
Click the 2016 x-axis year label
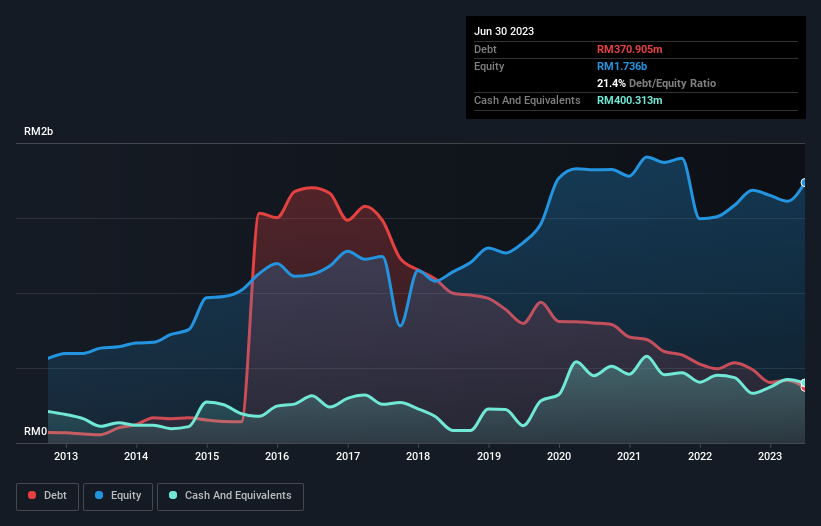click(277, 456)
